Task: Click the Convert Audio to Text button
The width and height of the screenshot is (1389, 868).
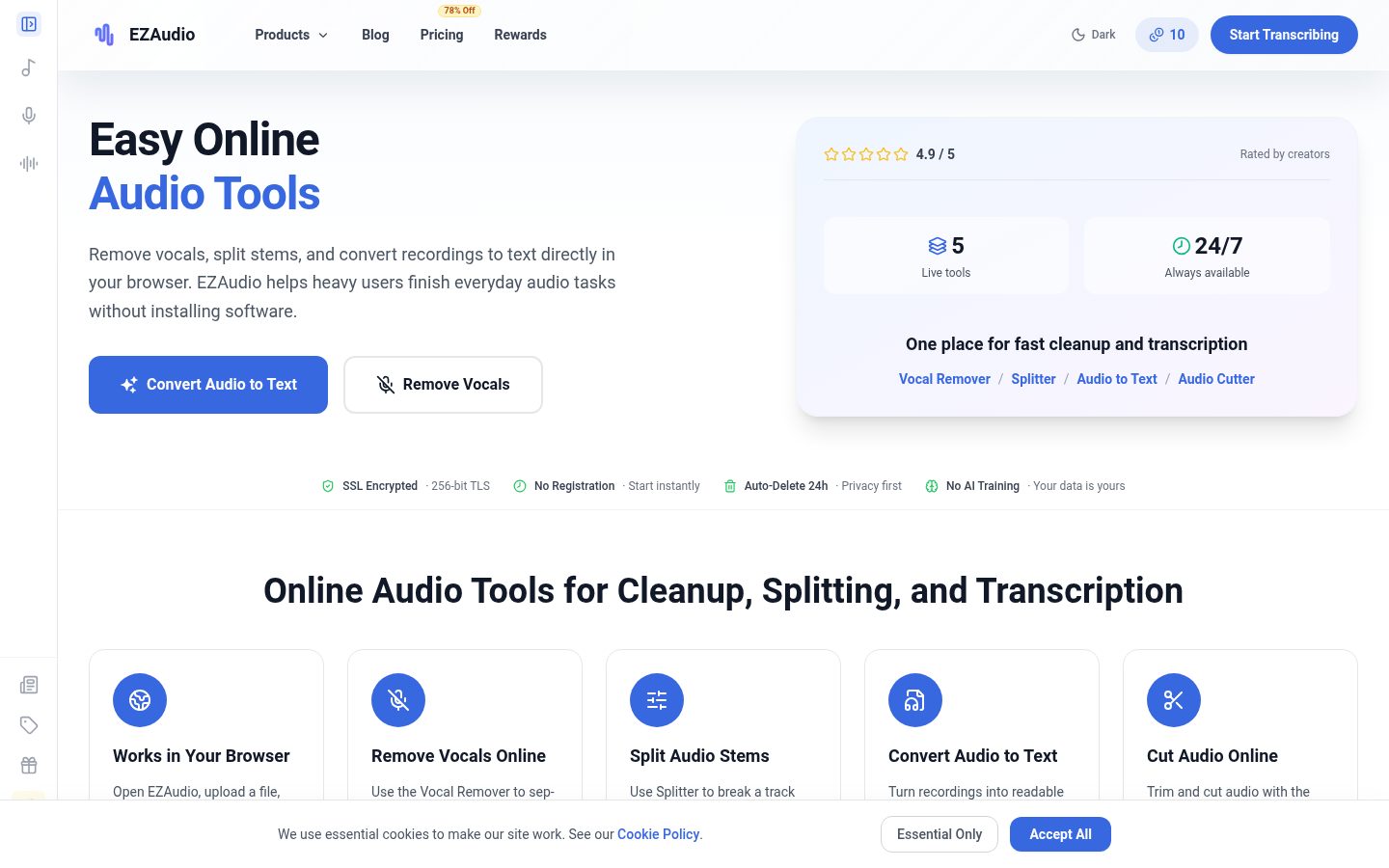Action: click(x=208, y=385)
